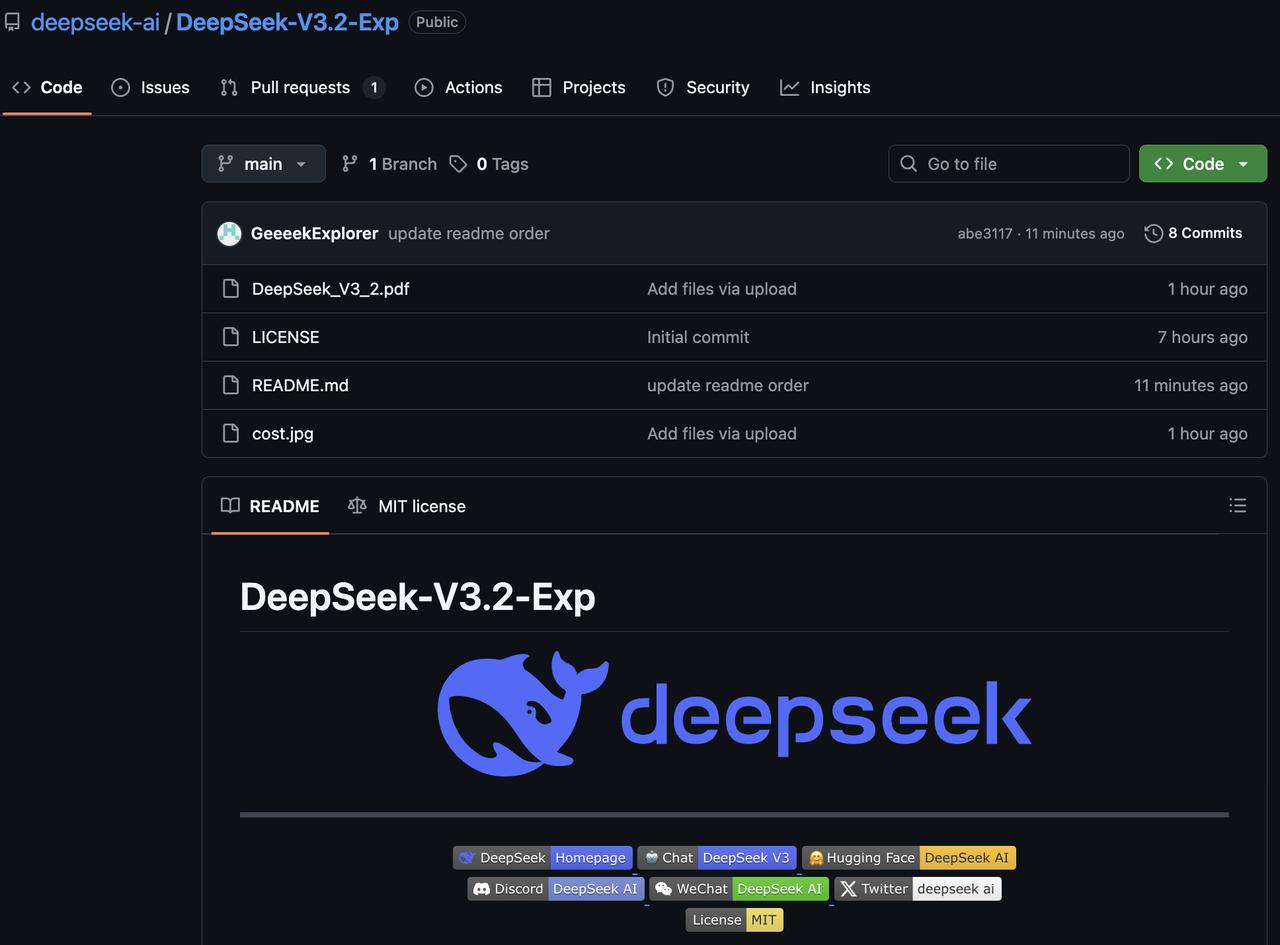1280x945 pixels.
Task: Click the deepseek-ai owner link
Action: 95,22
